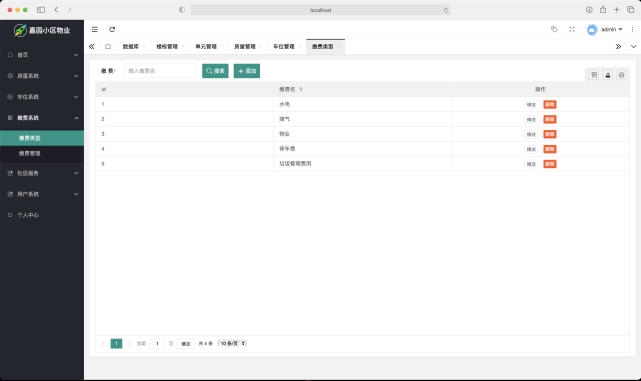Click 删除 for the 物业 row
The height and width of the screenshot is (381, 641).
pos(550,134)
